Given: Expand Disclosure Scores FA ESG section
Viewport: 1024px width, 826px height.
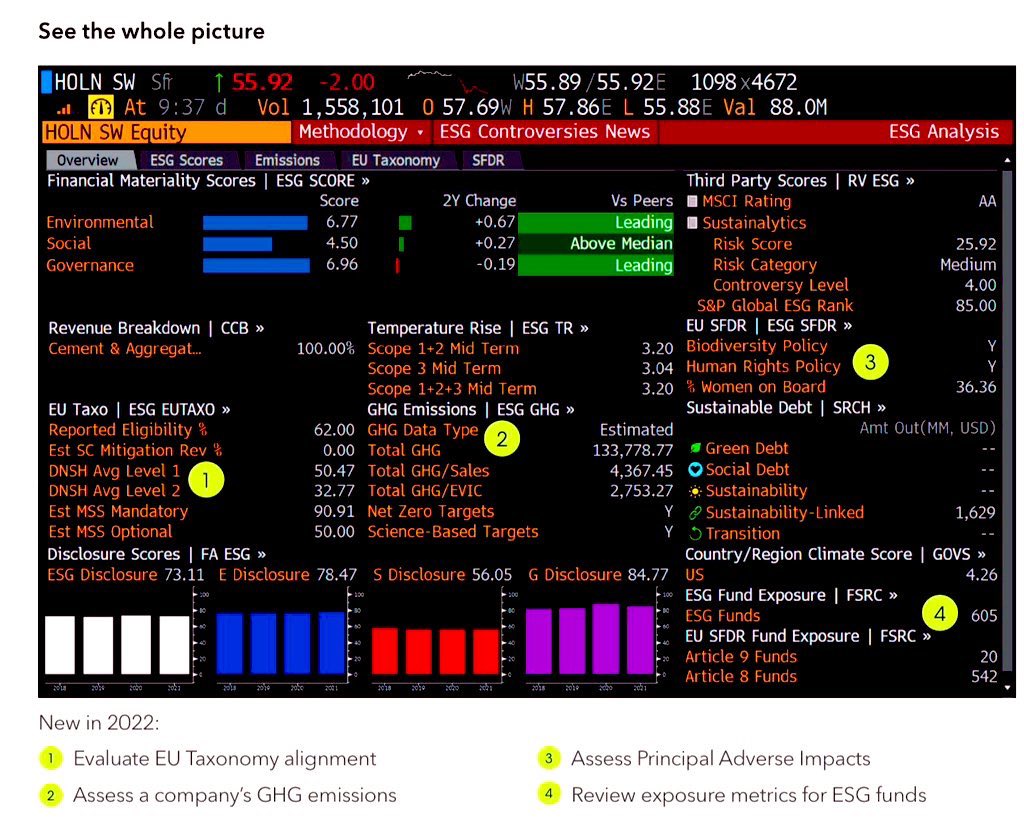Looking at the screenshot, I should (x=157, y=554).
